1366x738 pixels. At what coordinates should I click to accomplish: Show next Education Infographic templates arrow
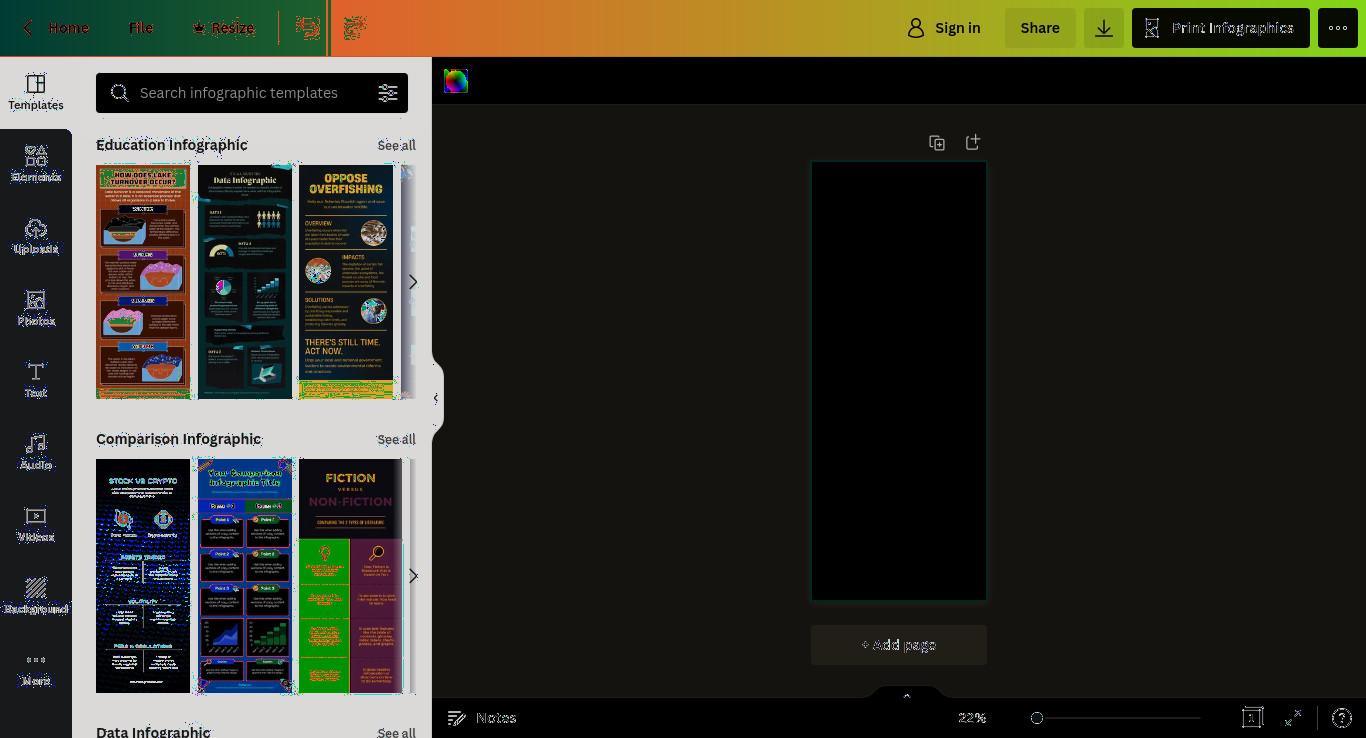pyautogui.click(x=412, y=282)
